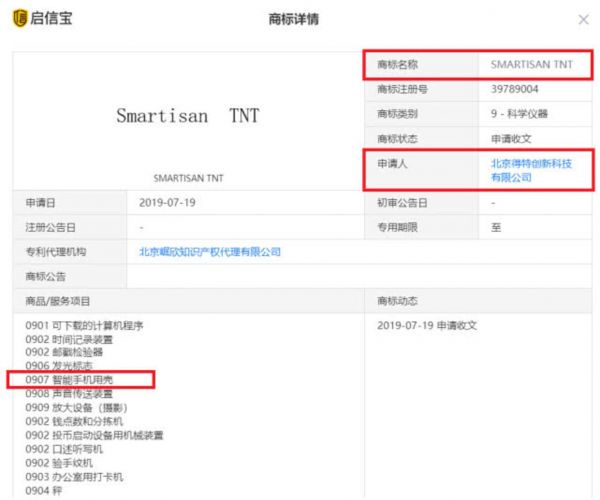Select item 0904 秤
The width and height of the screenshot is (600, 500).
coord(43,490)
